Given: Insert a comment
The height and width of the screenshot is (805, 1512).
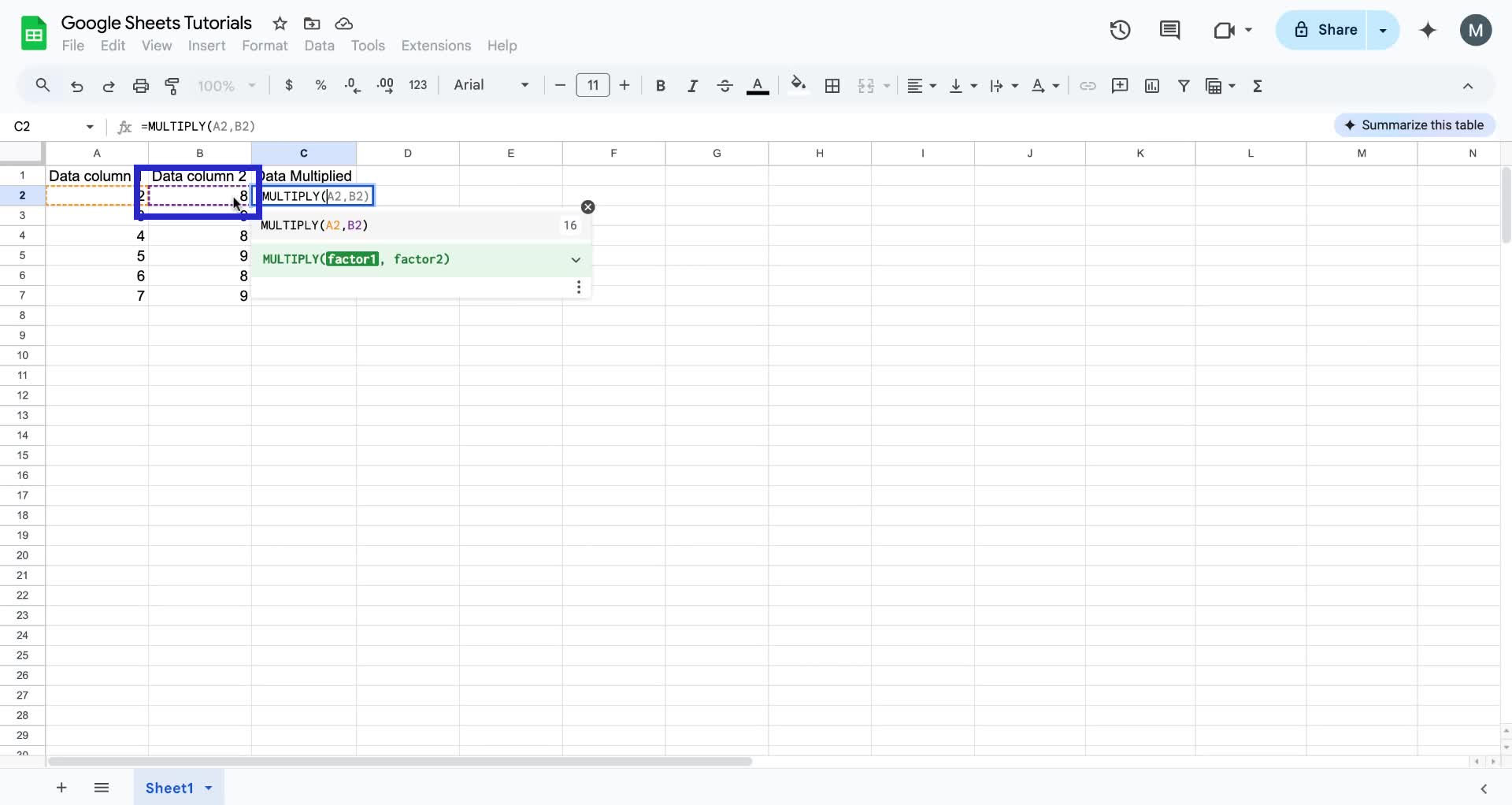Looking at the screenshot, I should pyautogui.click(x=1120, y=86).
